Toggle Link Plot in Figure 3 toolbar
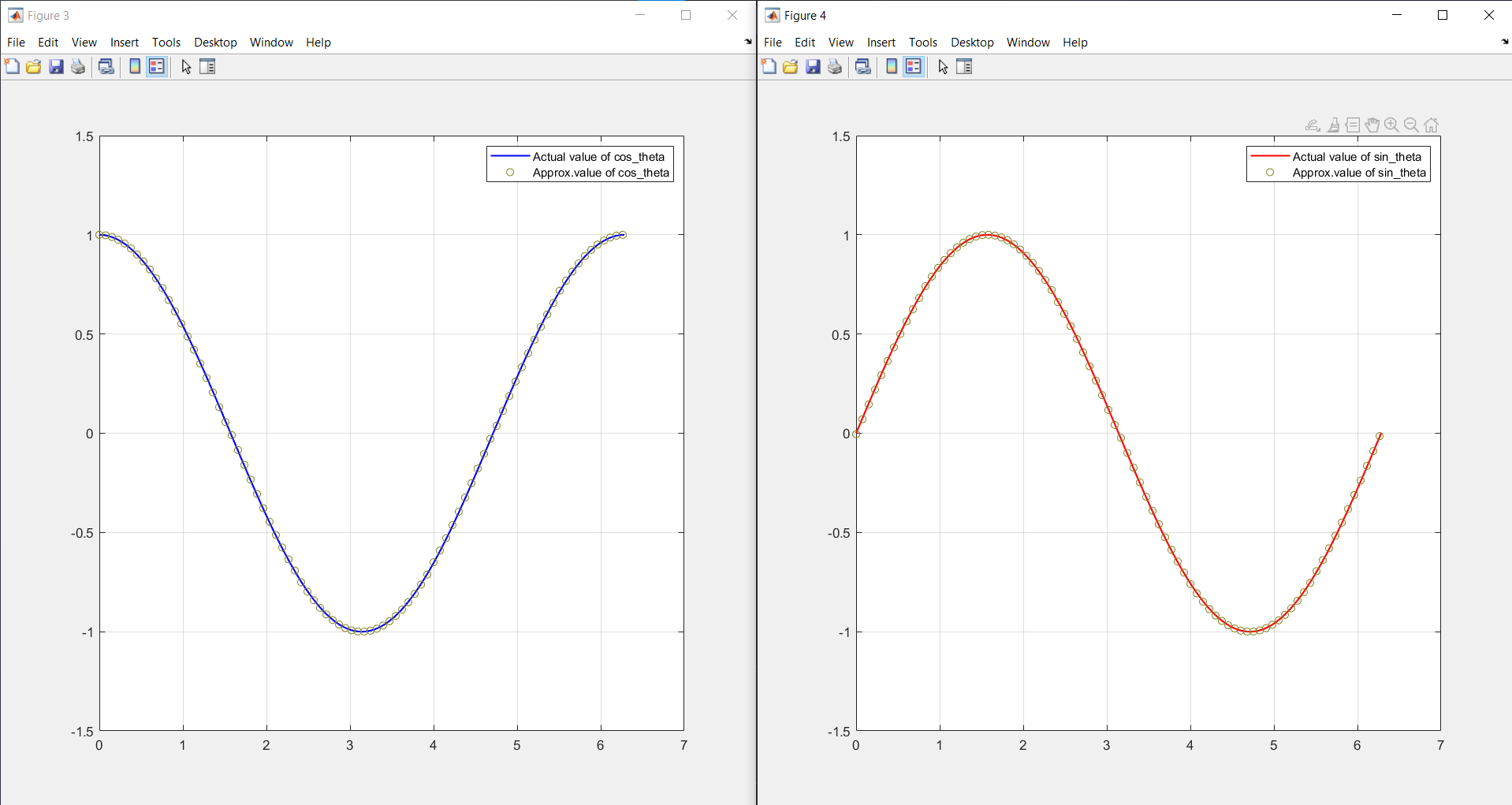1512x805 pixels. click(106, 66)
